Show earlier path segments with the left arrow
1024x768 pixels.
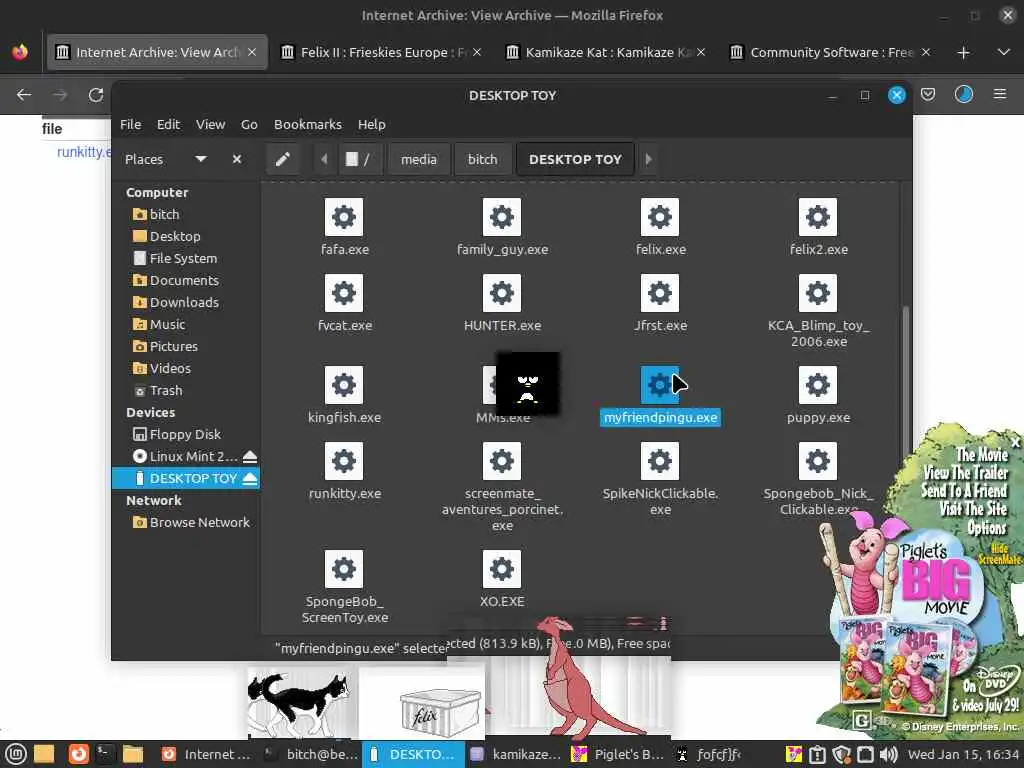pos(324,159)
